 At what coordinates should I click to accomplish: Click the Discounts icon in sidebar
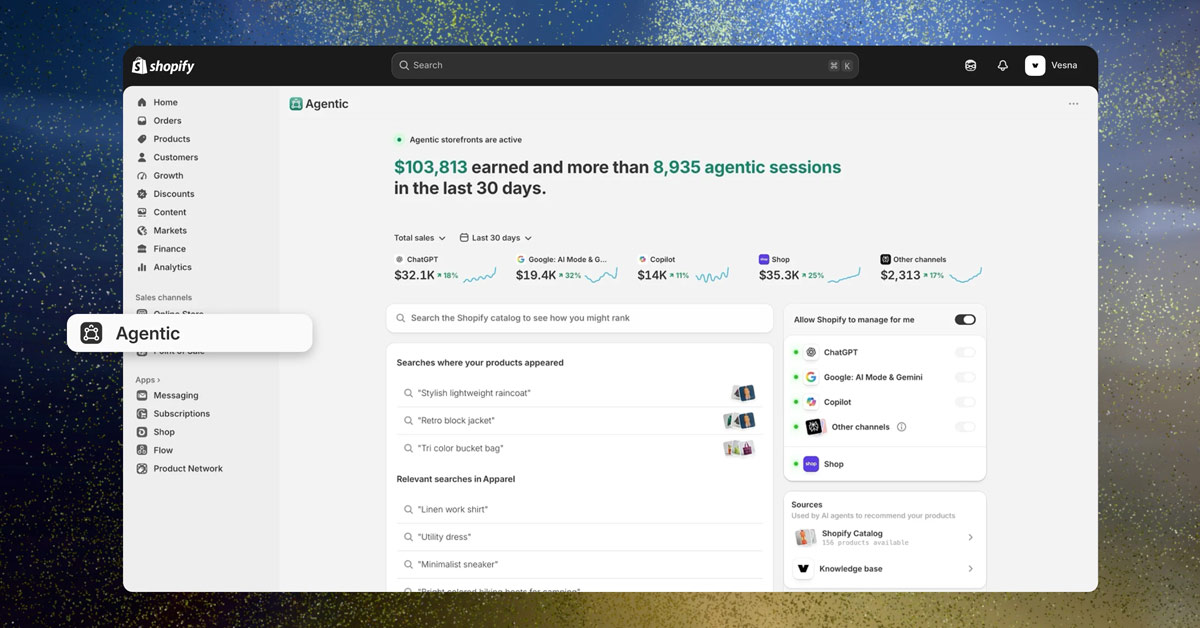pos(142,194)
